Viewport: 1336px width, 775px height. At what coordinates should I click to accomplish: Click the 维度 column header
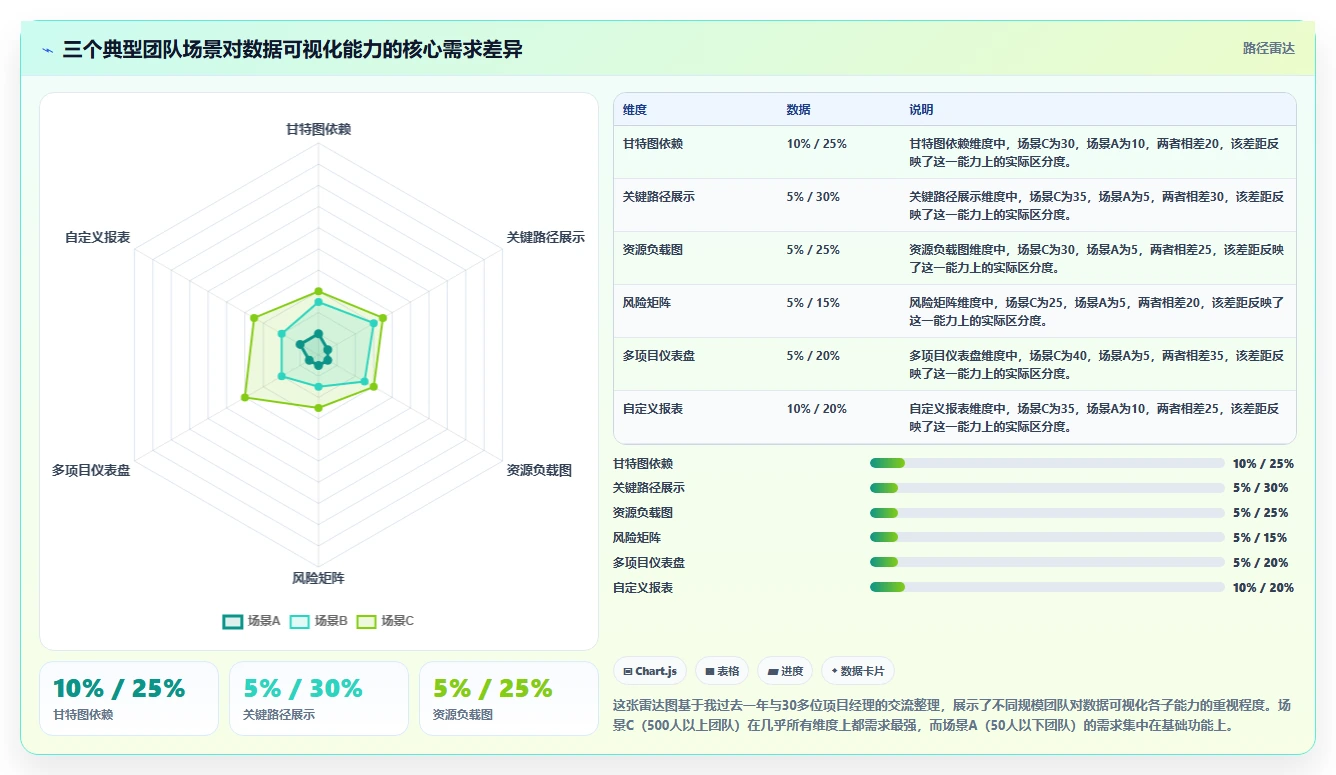[635, 110]
